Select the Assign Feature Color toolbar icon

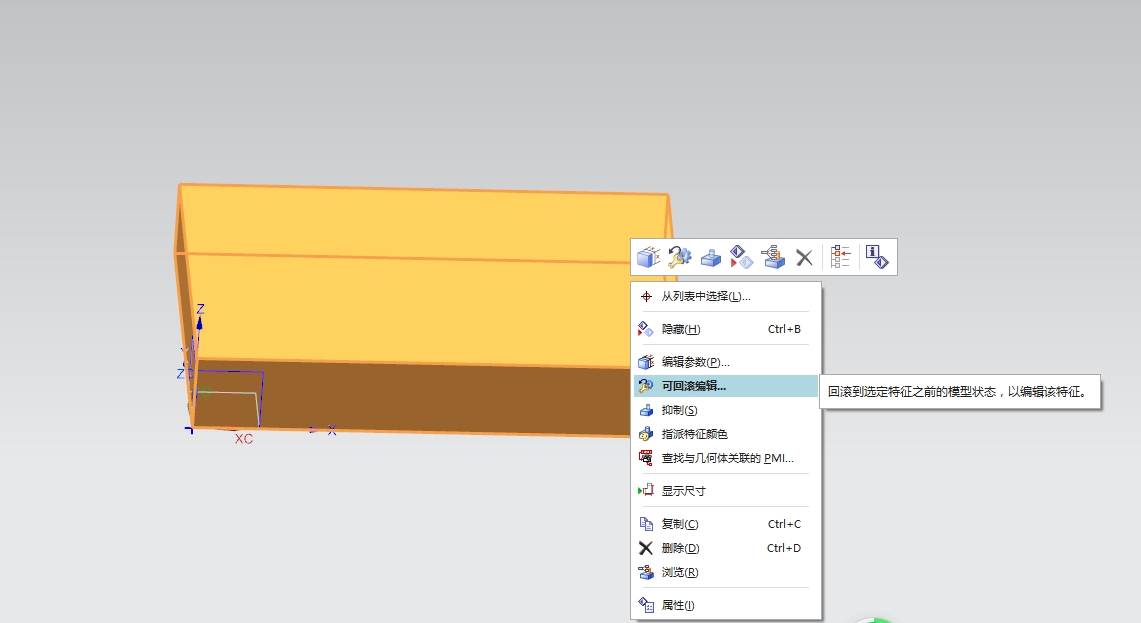tap(741, 257)
